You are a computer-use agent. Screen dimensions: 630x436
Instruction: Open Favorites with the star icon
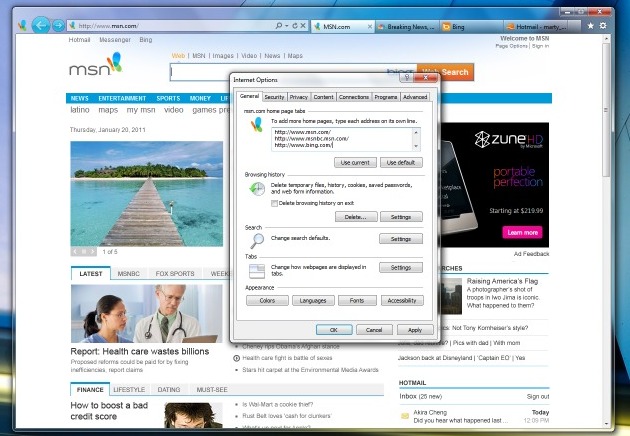pos(590,26)
